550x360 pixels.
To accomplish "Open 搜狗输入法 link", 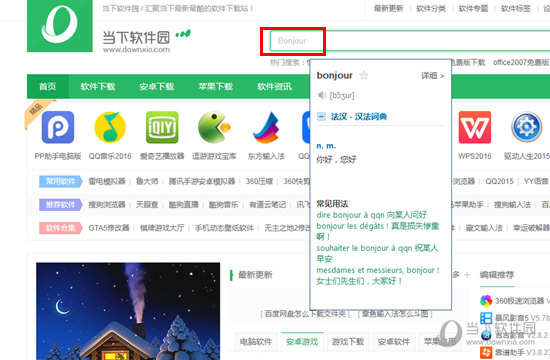I will (x=512, y=205).
